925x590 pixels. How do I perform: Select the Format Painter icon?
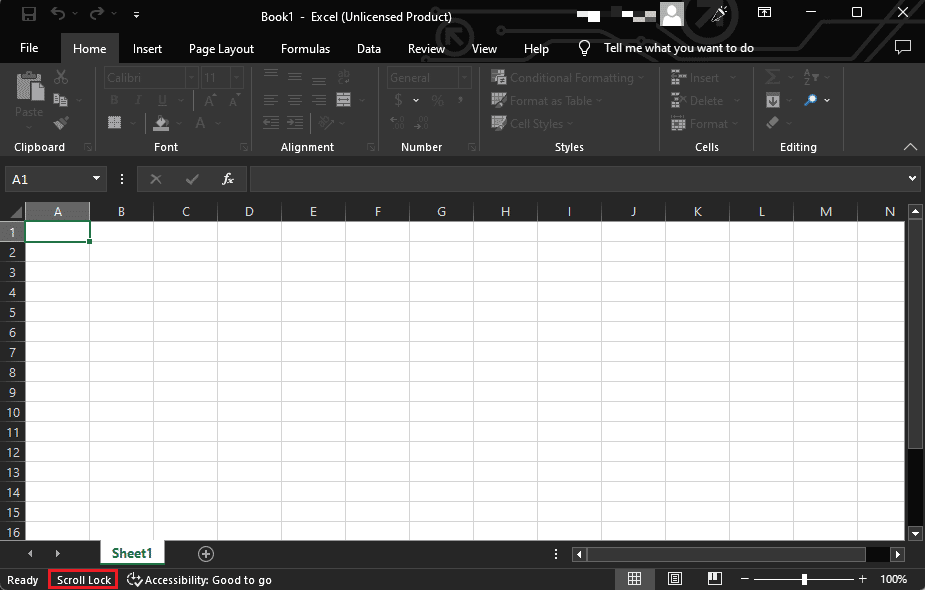pos(60,122)
